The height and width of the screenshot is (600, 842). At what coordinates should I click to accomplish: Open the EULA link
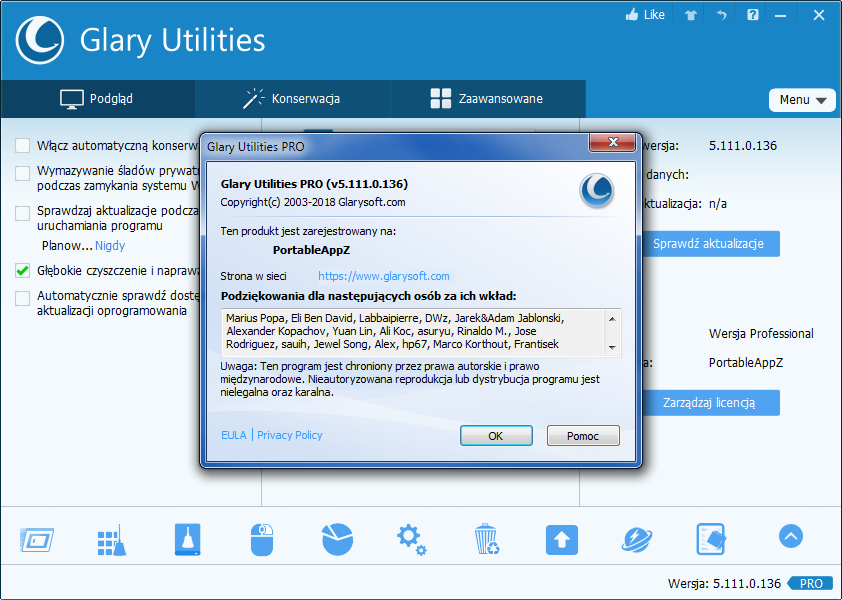tap(234, 435)
